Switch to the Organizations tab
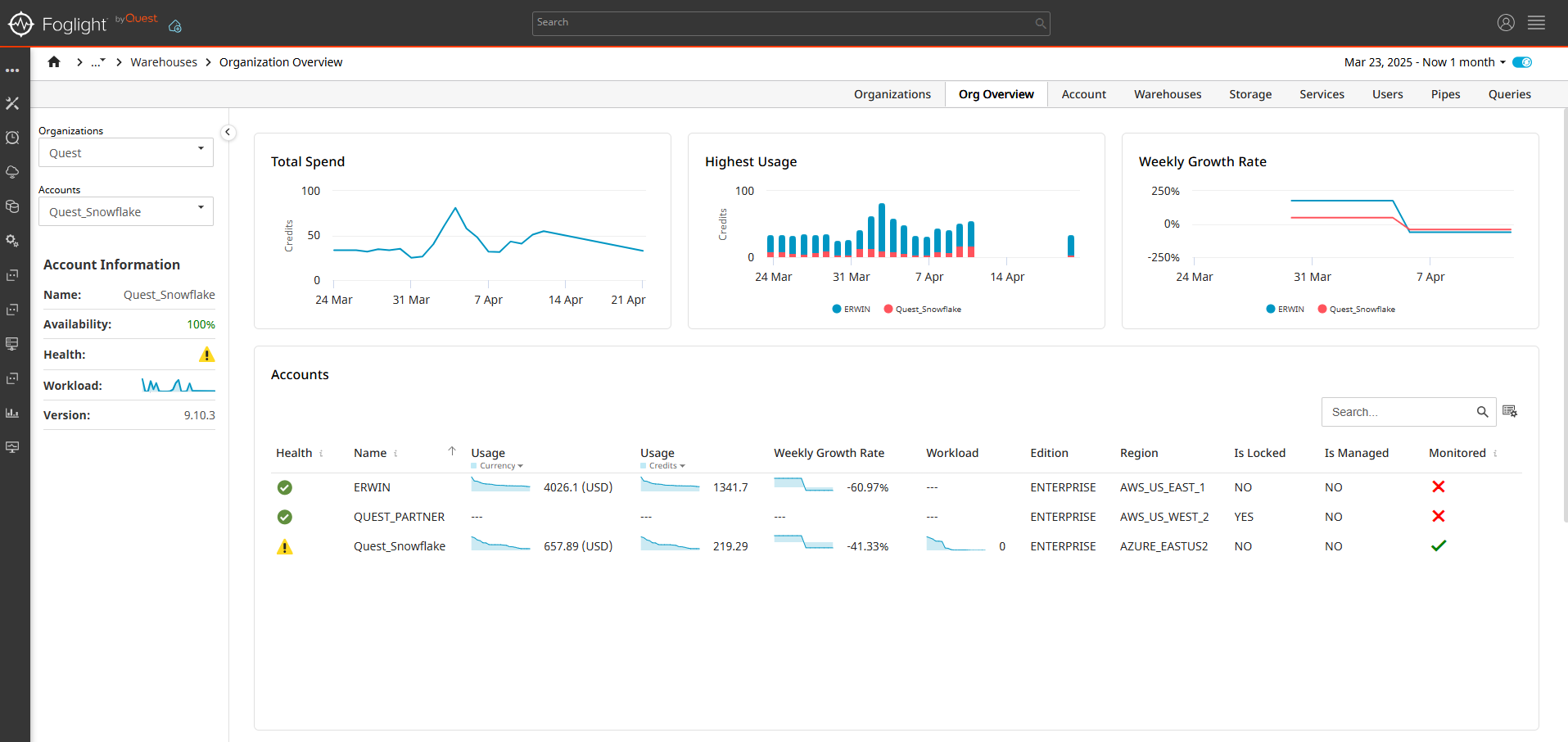This screenshot has width=1568, height=742. 892,94
